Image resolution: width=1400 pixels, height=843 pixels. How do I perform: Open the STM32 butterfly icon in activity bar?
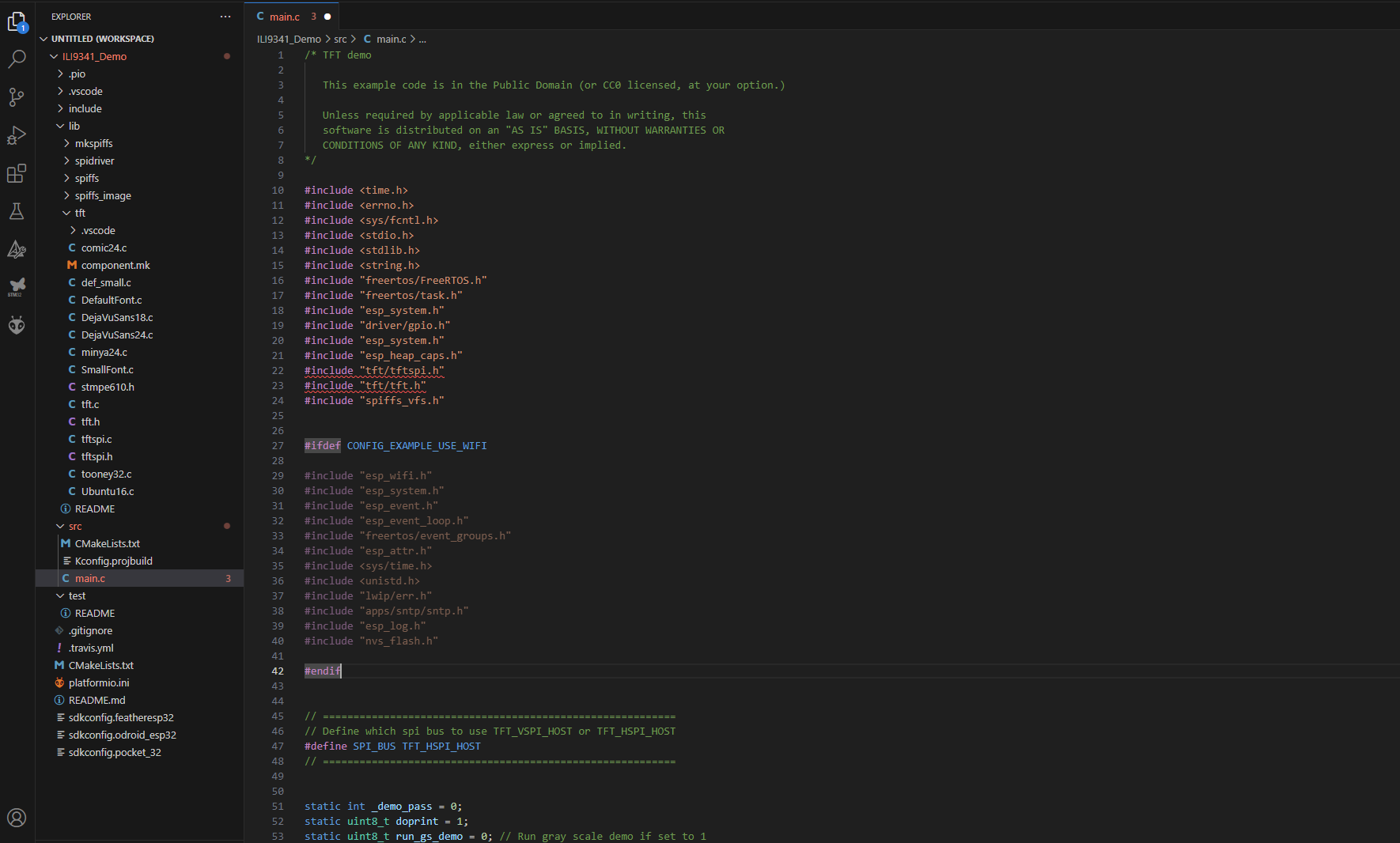[17, 287]
